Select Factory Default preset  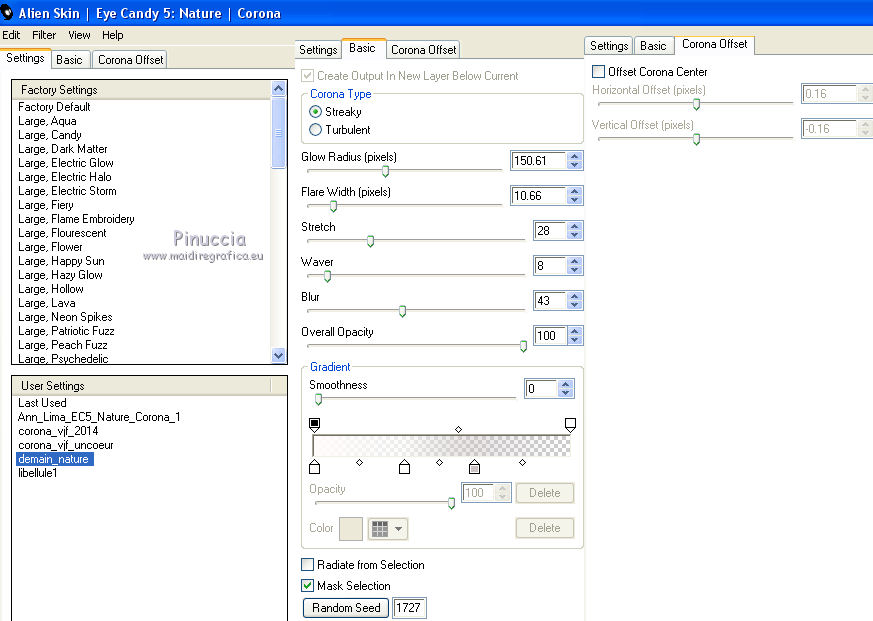[x=54, y=107]
